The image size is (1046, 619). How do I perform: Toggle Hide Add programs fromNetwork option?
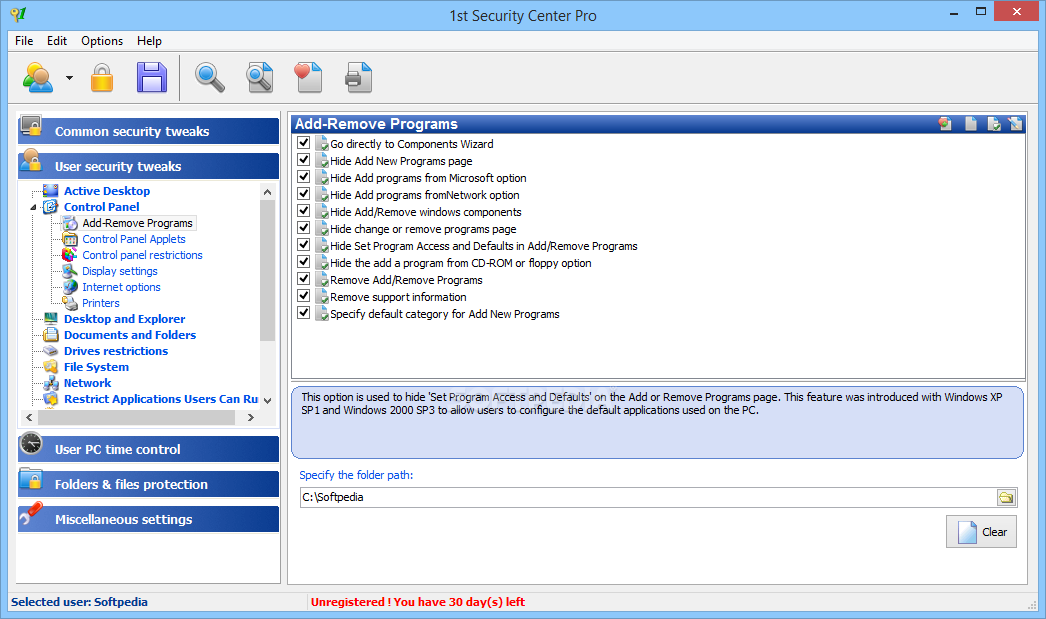click(x=304, y=194)
